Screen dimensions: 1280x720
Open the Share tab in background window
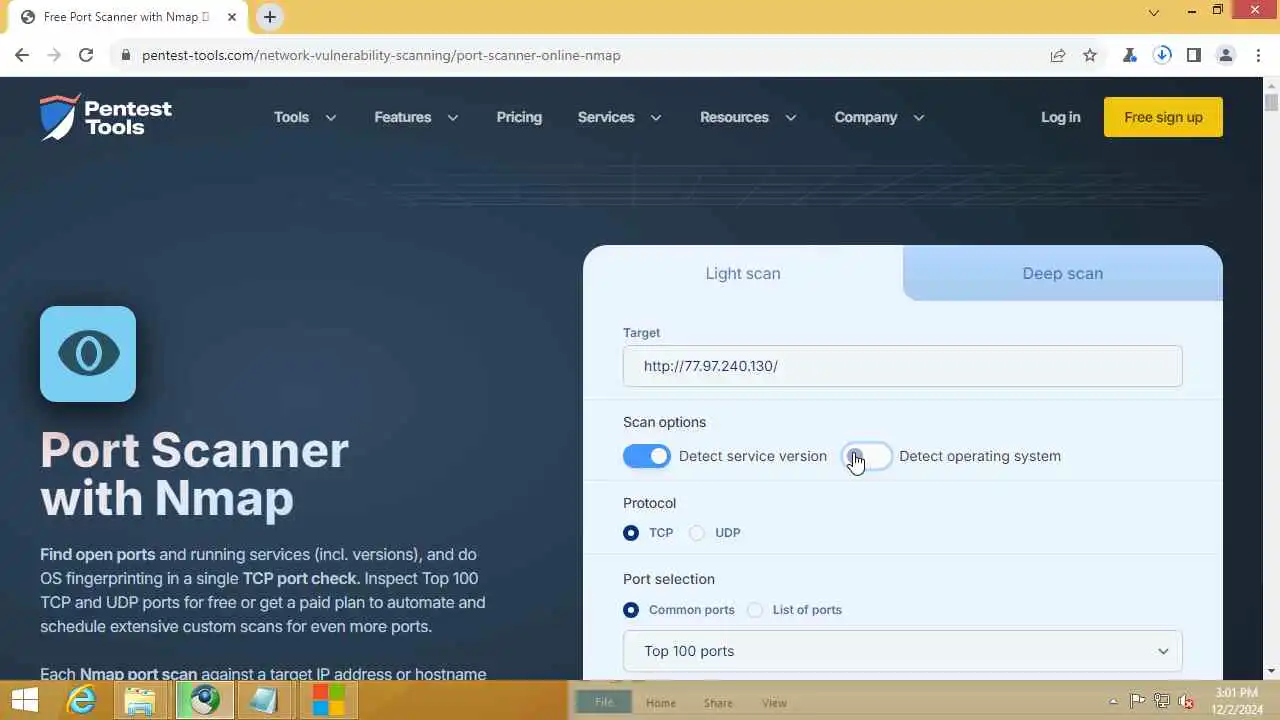[x=718, y=703]
